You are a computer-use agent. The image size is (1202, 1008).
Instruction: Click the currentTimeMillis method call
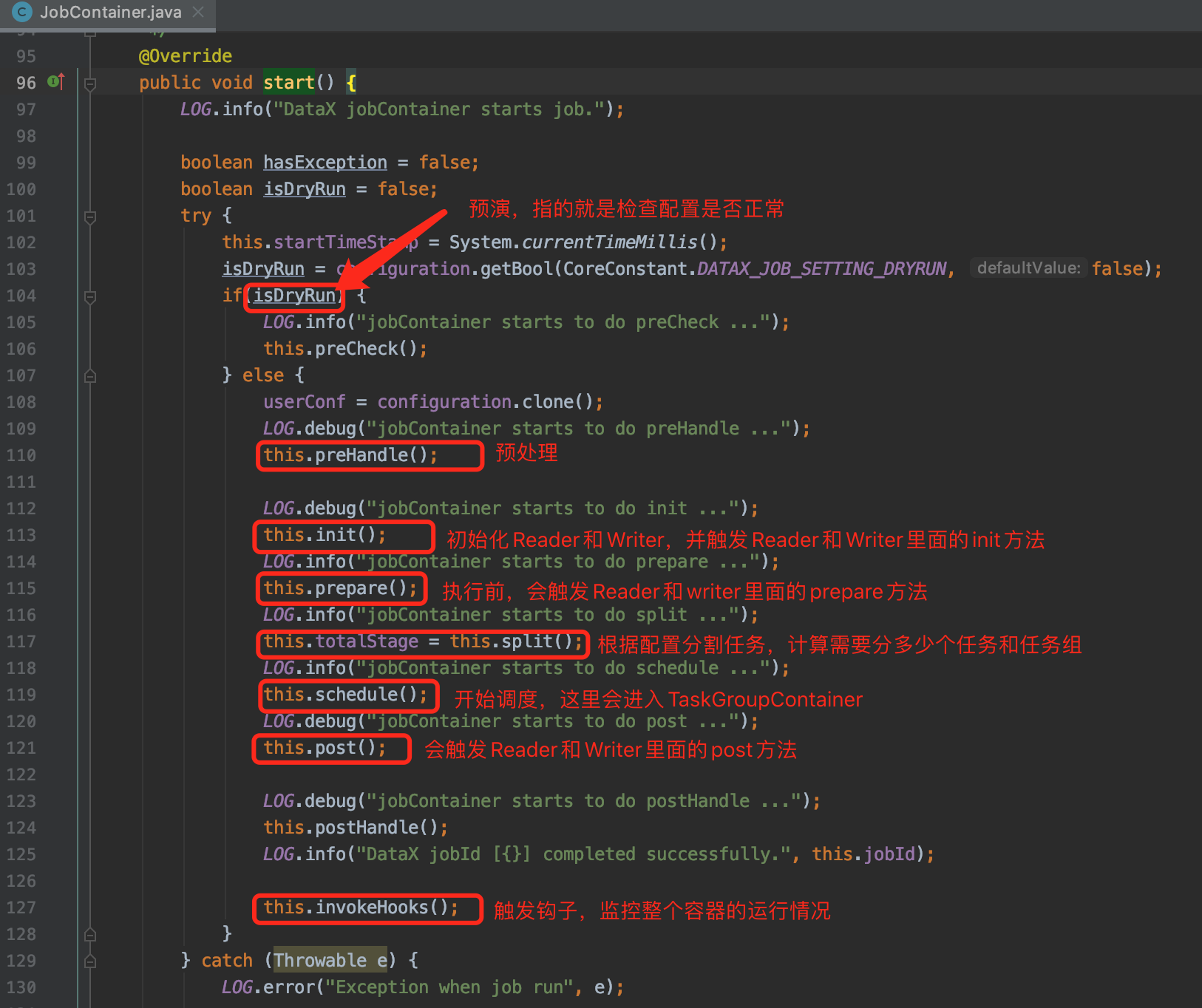(x=609, y=242)
